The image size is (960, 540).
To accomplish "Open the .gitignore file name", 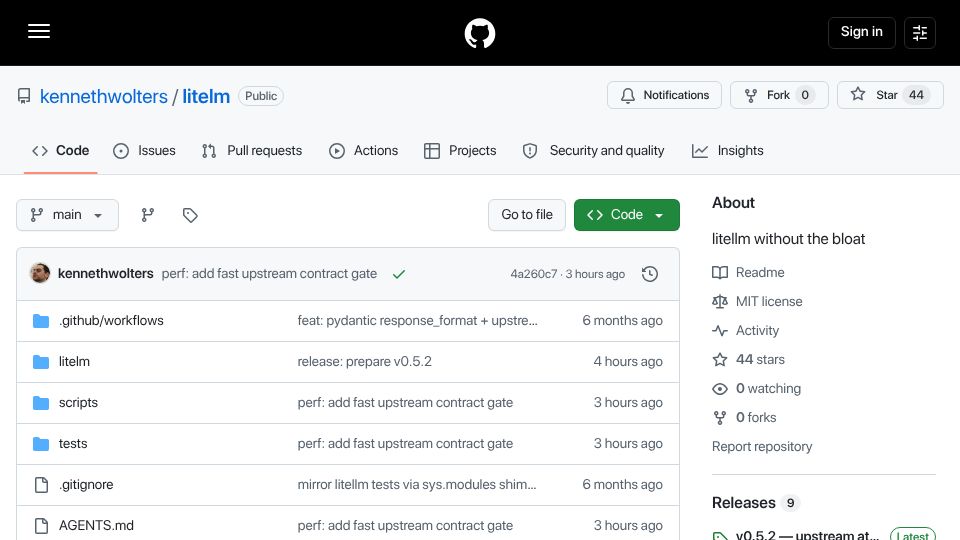I will pos(86,485).
